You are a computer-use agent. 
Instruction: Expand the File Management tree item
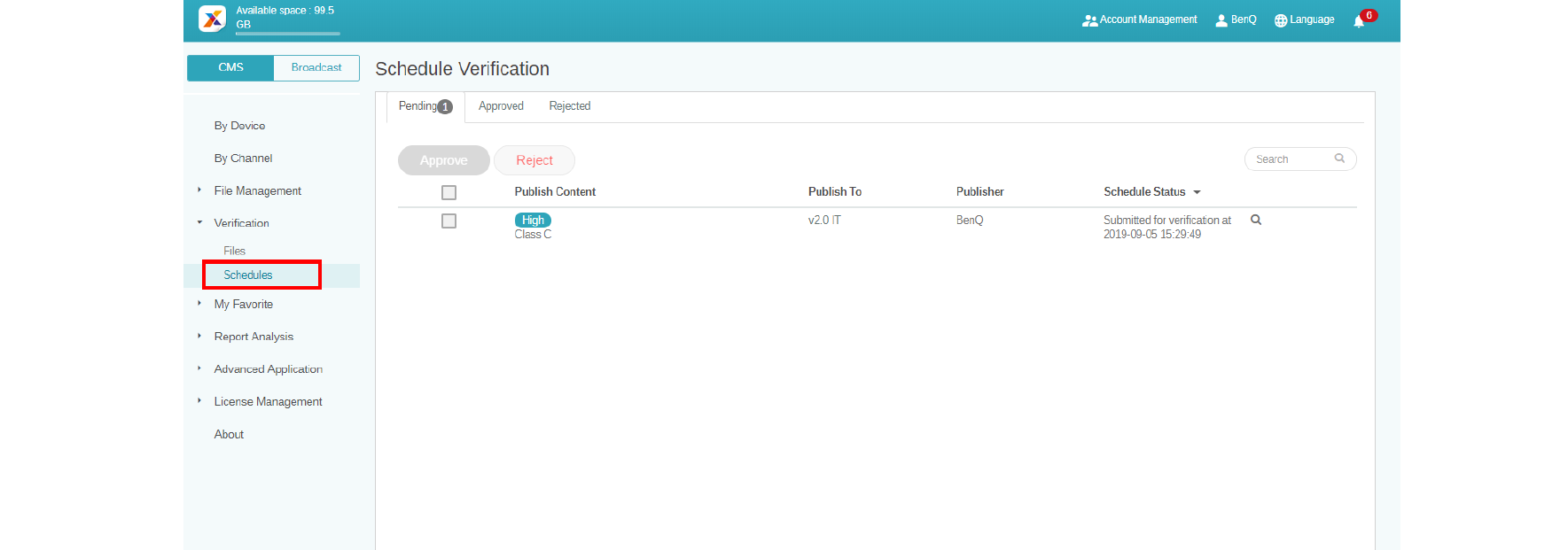coord(199,190)
